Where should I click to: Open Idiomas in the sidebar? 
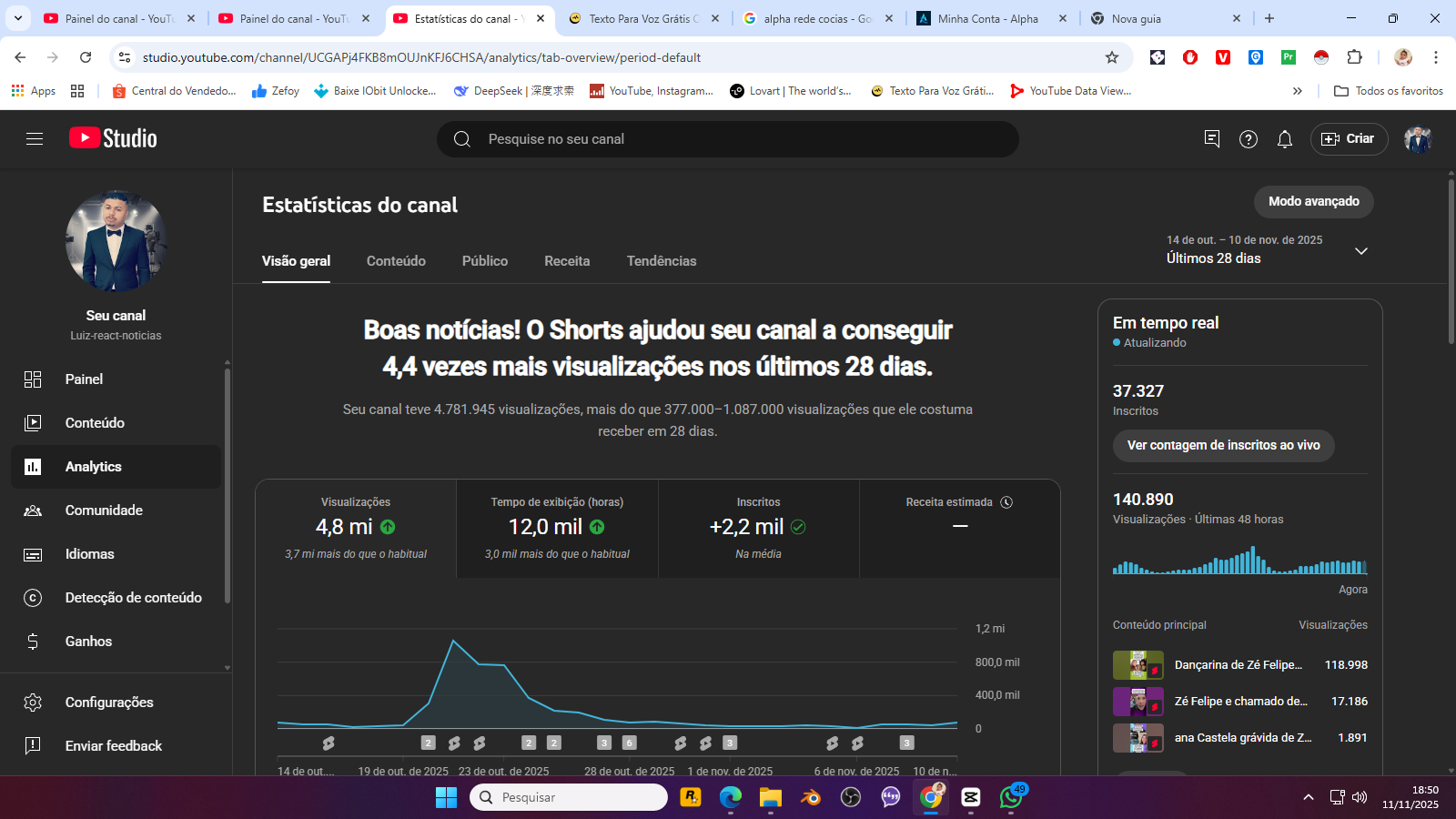(x=116, y=554)
